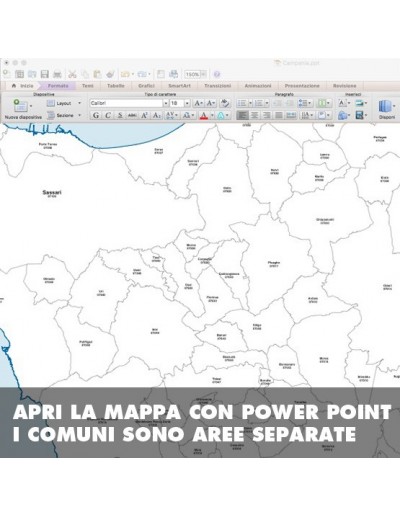The image size is (400, 517).
Task: Toggle underline with the S button
Action: click(120, 115)
